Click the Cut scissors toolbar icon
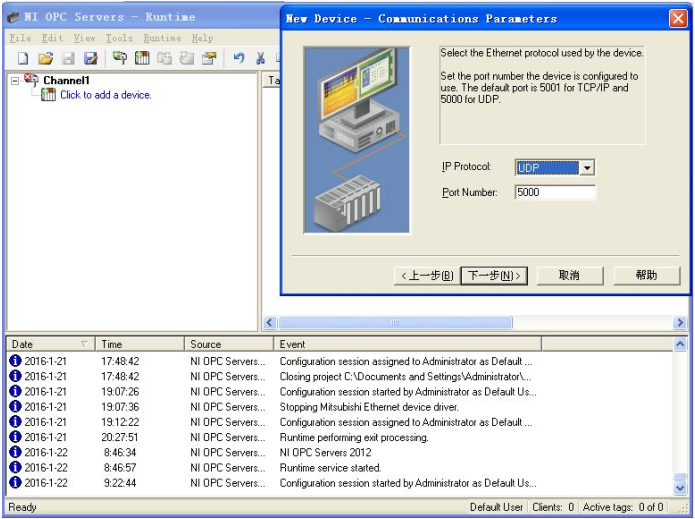Viewport: 695px width, 519px height. pos(261,58)
